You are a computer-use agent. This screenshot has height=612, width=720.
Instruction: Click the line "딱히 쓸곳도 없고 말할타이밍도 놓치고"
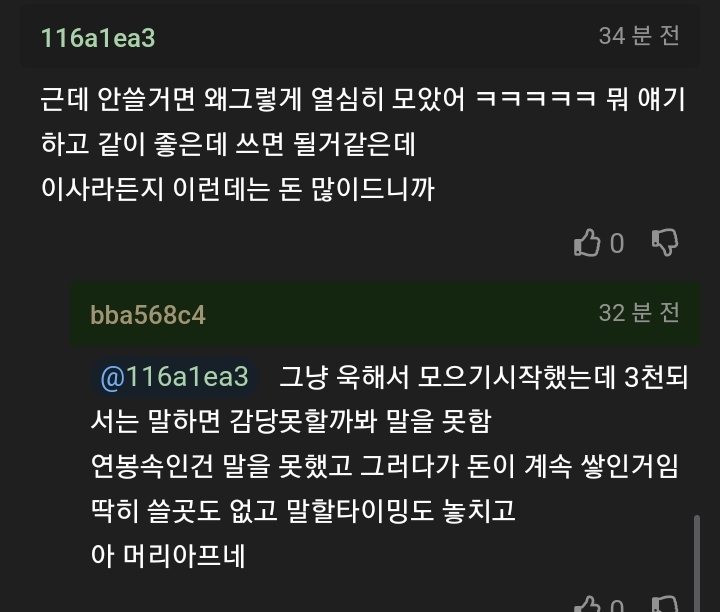point(302,511)
